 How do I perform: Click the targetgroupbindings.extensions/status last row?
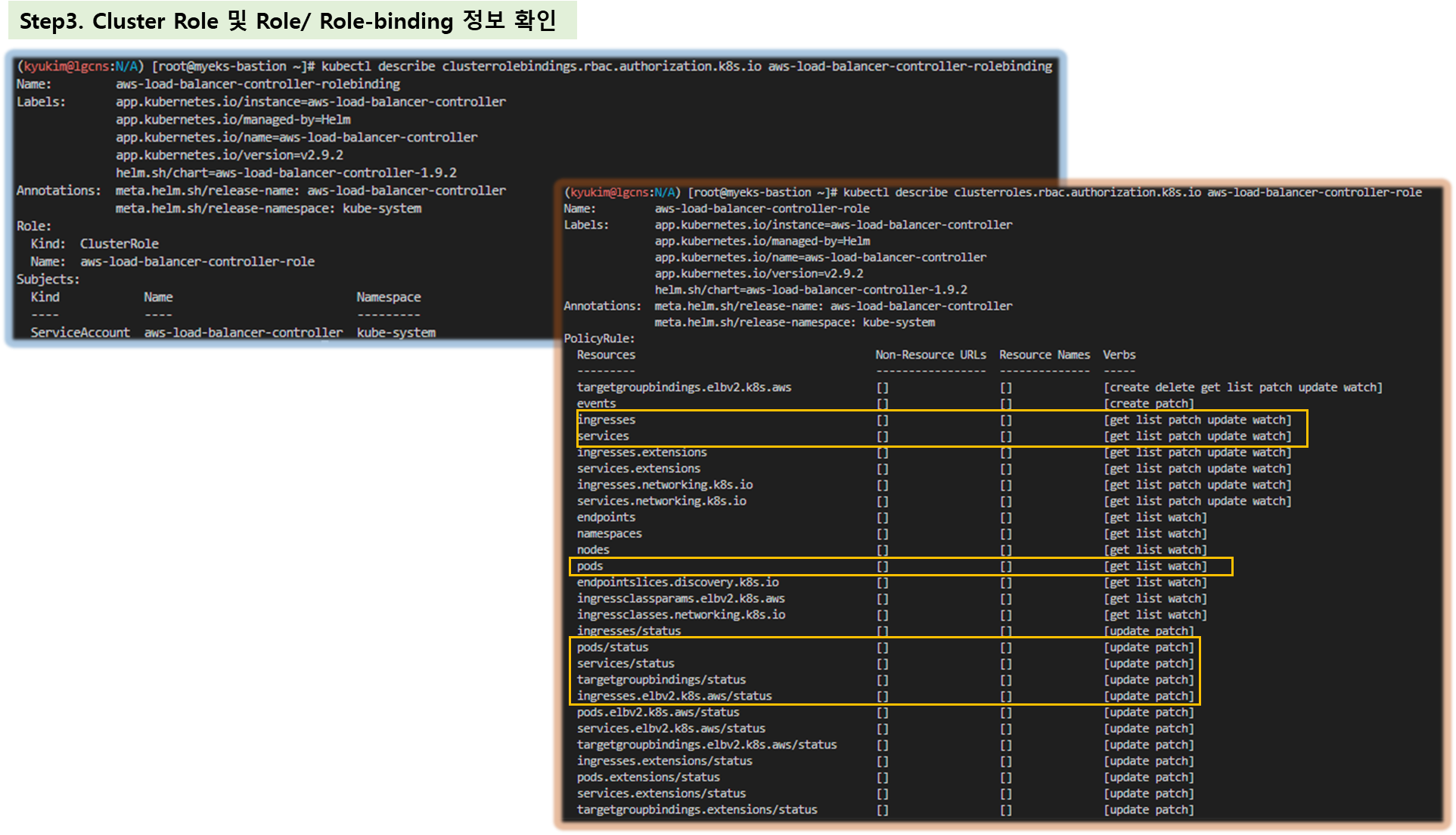click(697, 809)
